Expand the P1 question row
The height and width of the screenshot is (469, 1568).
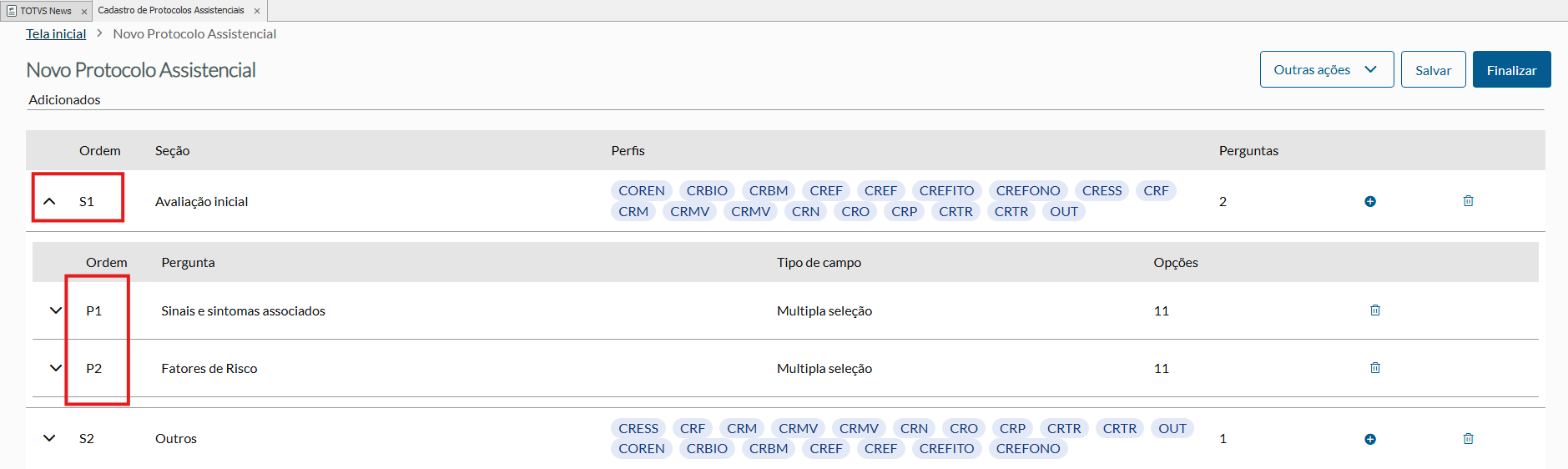coord(56,310)
